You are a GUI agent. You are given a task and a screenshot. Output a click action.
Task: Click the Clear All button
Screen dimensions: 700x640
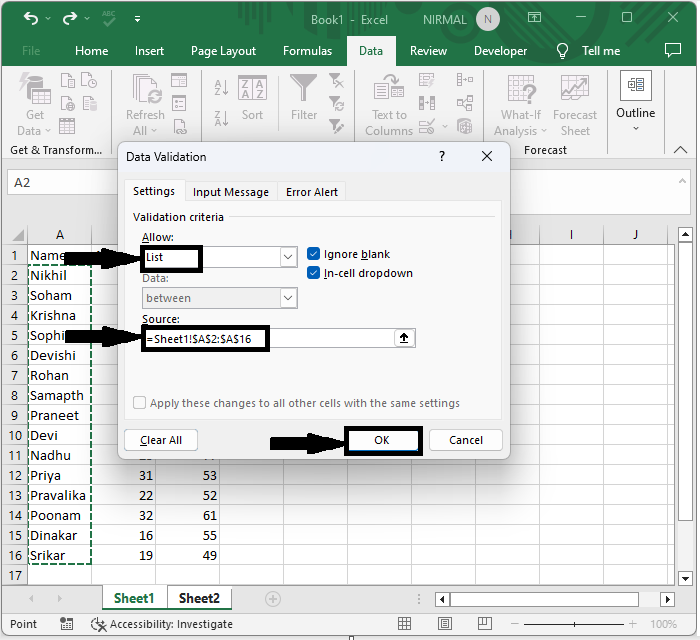point(161,440)
